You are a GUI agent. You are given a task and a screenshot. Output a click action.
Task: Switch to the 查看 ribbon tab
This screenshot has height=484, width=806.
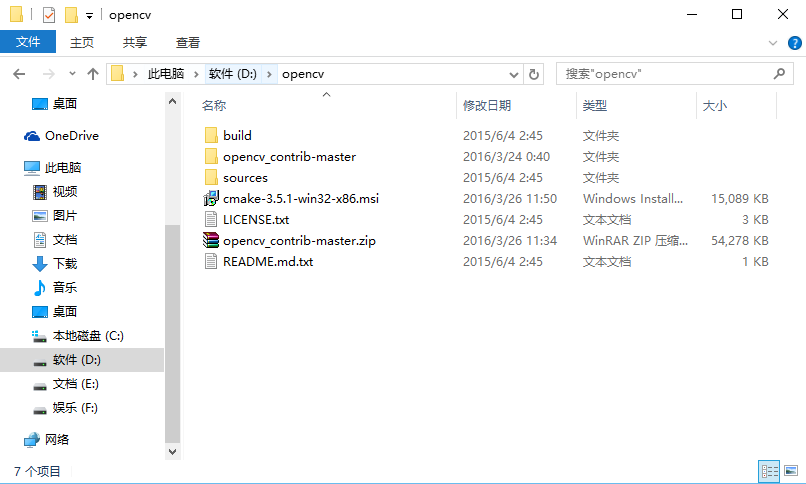pos(188,42)
